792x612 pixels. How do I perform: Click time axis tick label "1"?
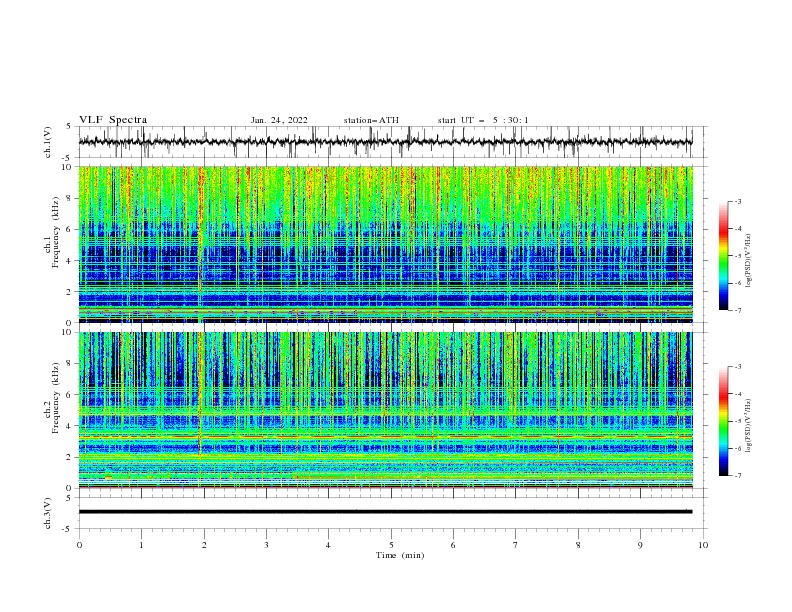pos(141,545)
